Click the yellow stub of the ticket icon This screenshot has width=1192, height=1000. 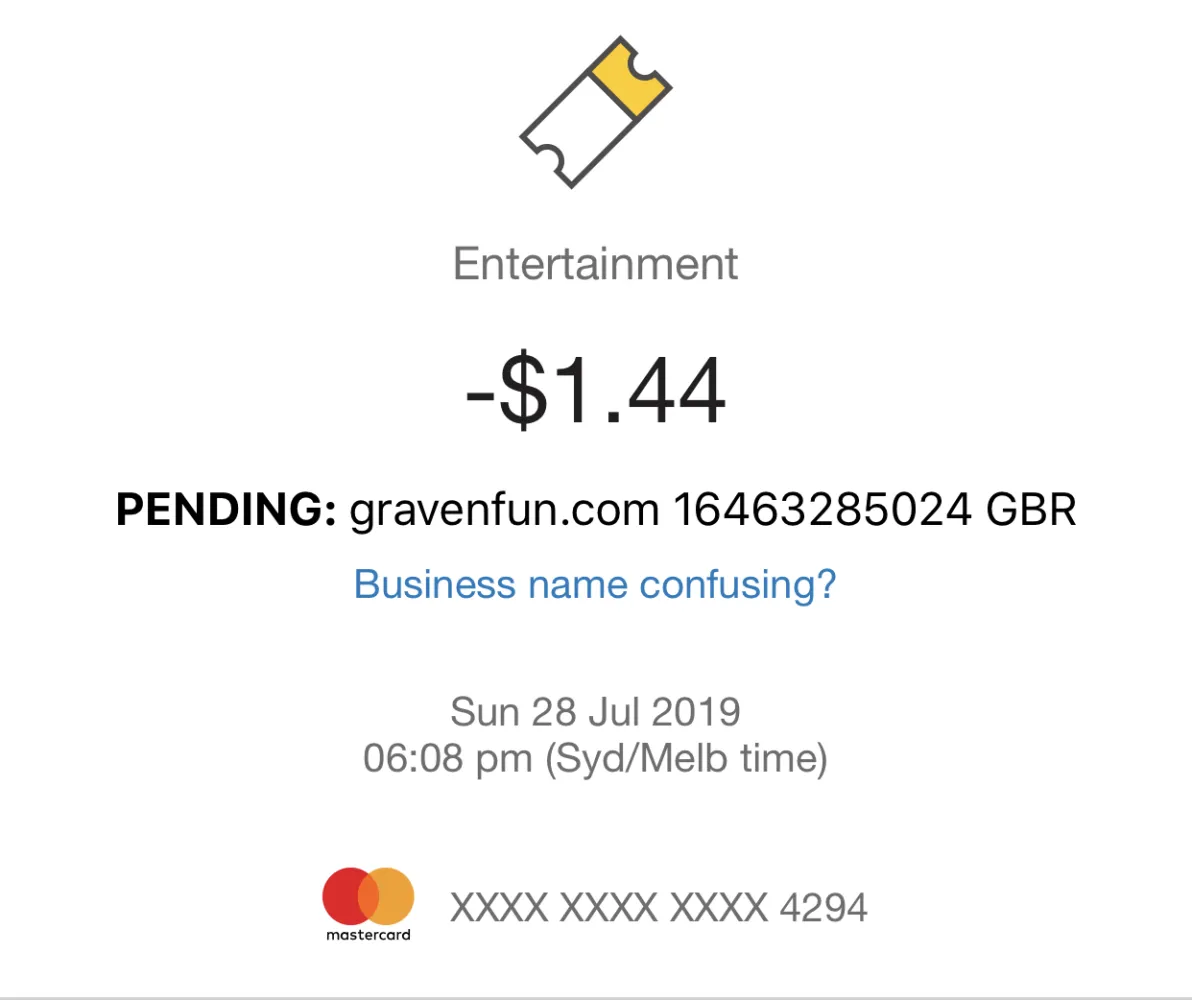[630, 77]
